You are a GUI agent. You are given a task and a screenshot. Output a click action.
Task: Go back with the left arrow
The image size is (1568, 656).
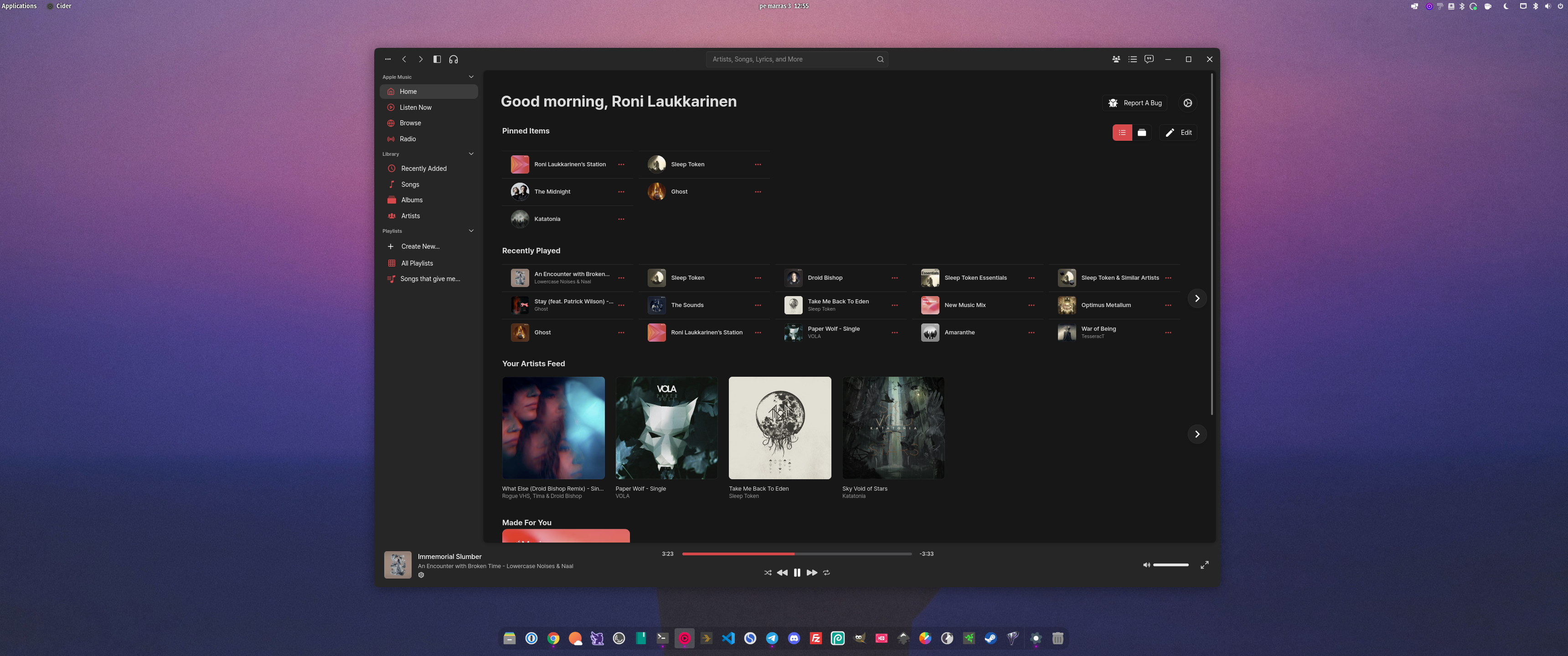[x=404, y=59]
